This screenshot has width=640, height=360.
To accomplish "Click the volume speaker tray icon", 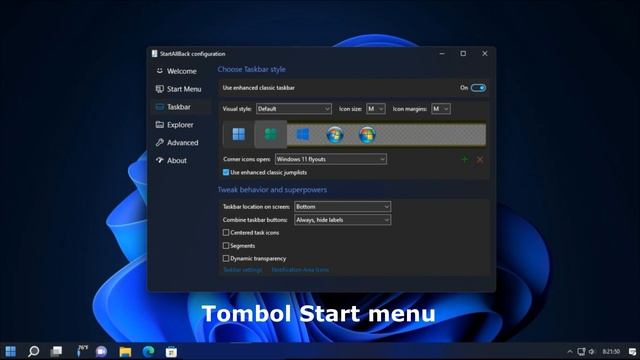I will pos(591,351).
